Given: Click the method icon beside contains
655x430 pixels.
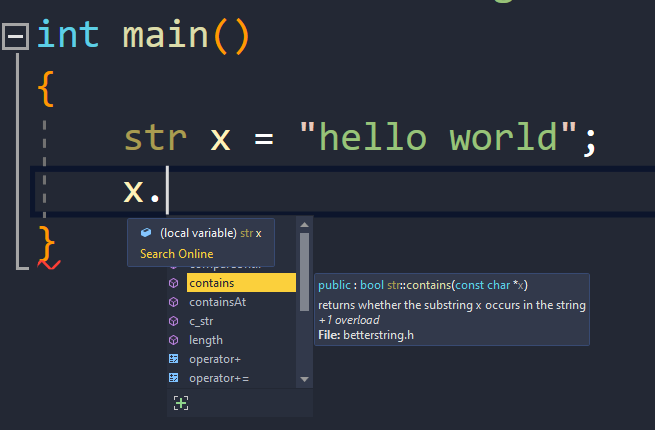Looking at the screenshot, I should [x=173, y=283].
